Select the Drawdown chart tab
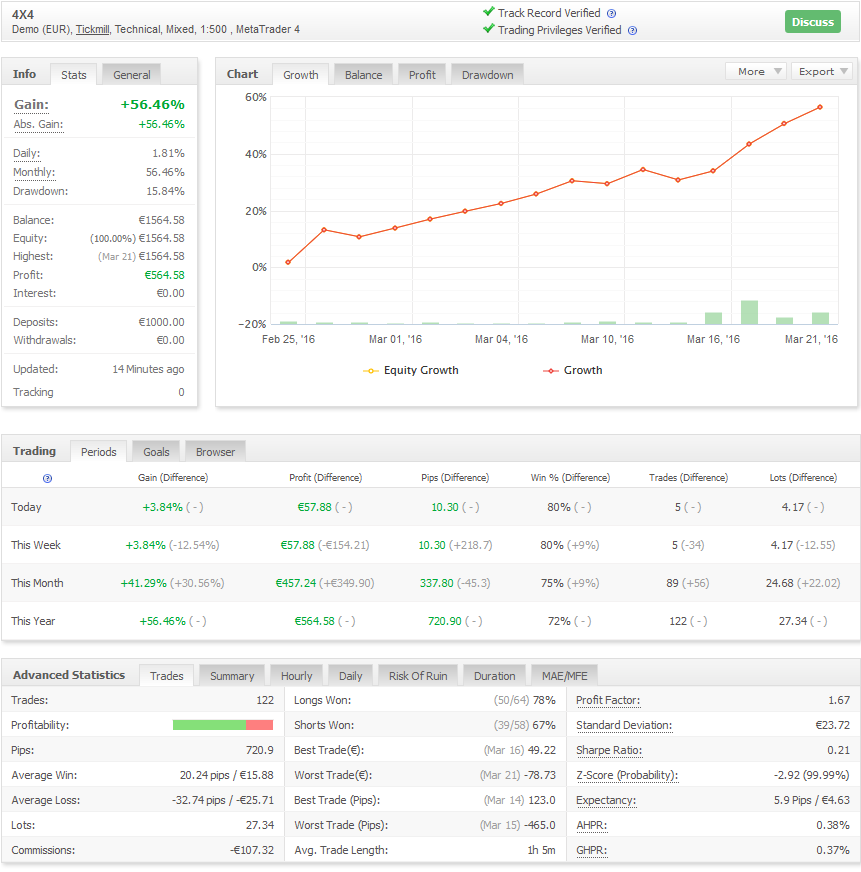This screenshot has width=861, height=872. [487, 75]
